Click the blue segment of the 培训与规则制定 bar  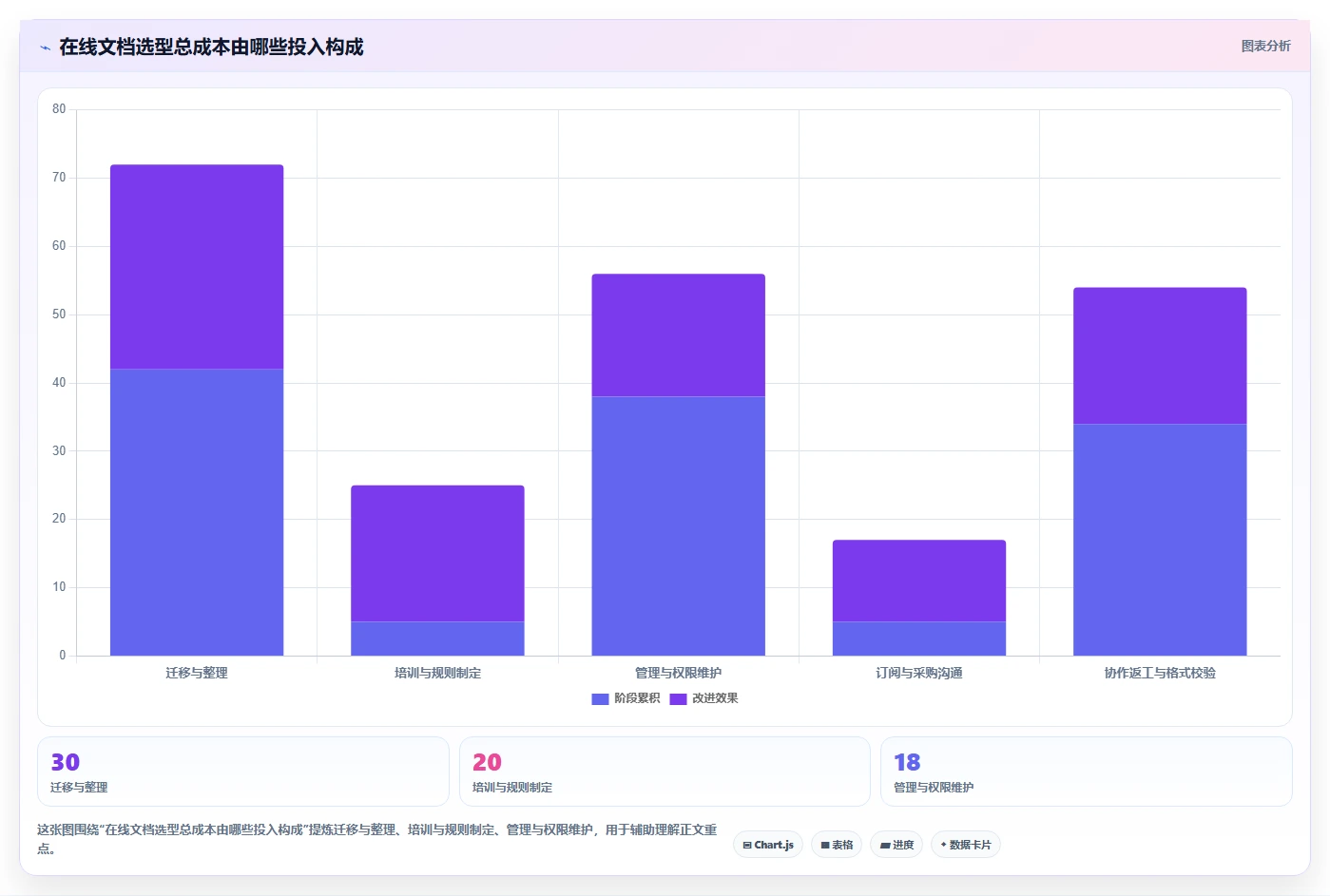click(x=437, y=639)
